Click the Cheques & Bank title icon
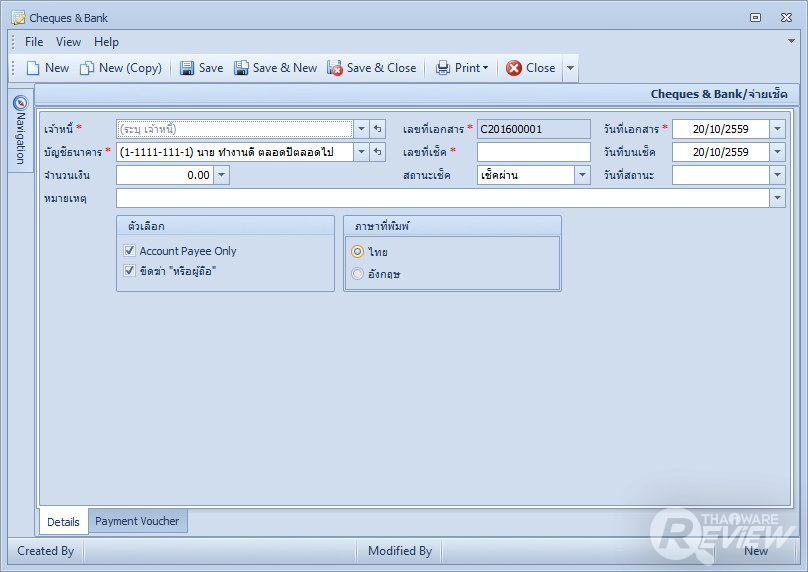Image resolution: width=808 pixels, height=572 pixels. point(19,18)
